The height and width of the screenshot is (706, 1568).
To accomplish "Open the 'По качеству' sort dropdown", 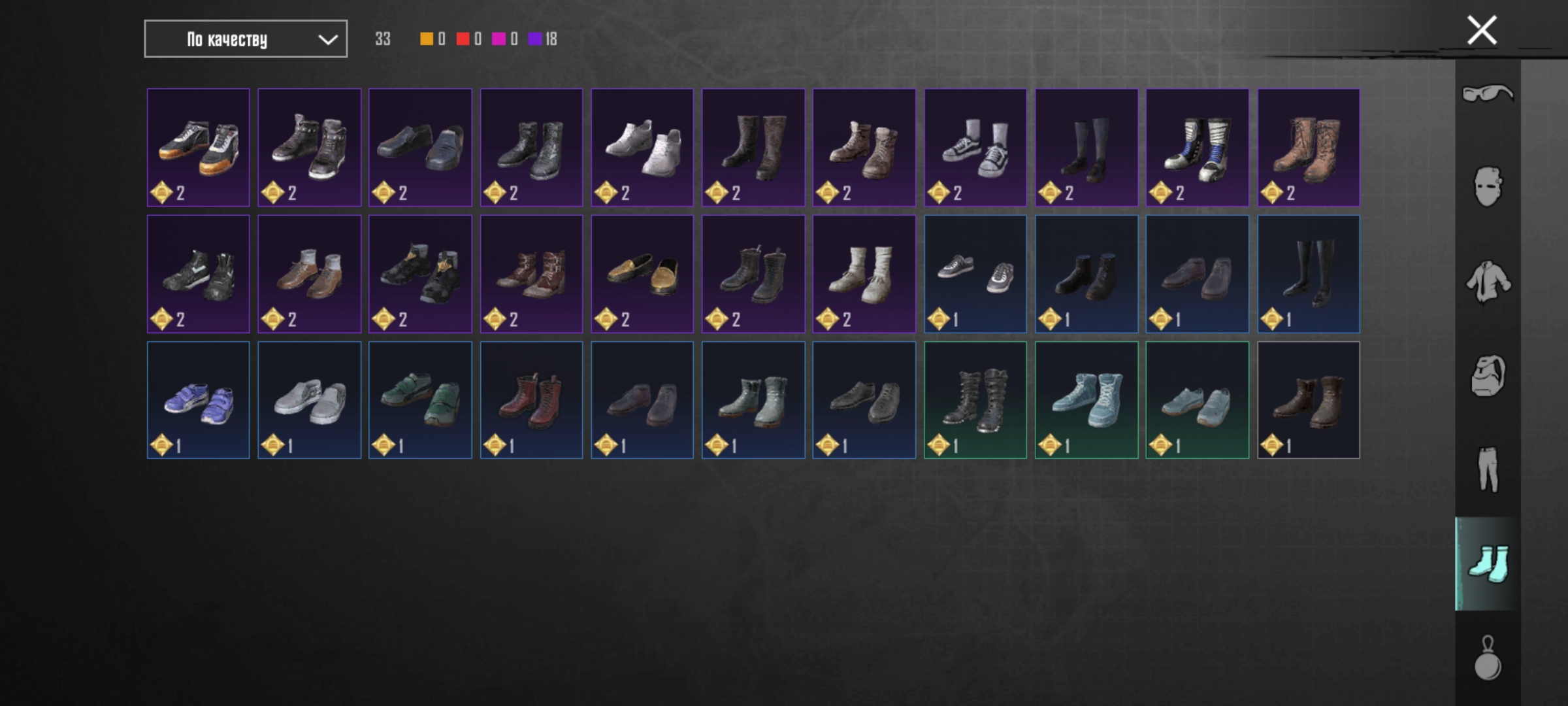I will coord(246,39).
